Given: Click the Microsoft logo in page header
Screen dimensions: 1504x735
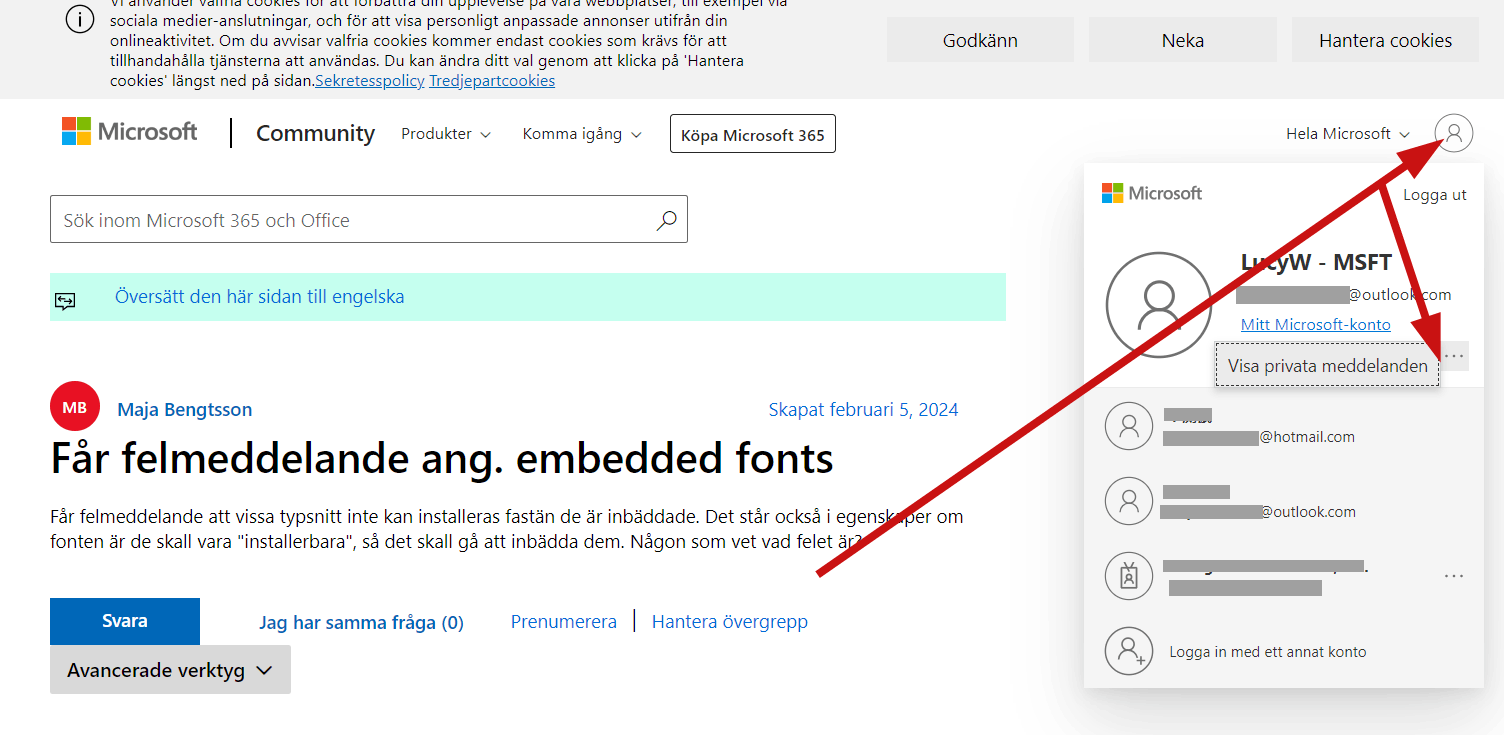Looking at the screenshot, I should [130, 132].
